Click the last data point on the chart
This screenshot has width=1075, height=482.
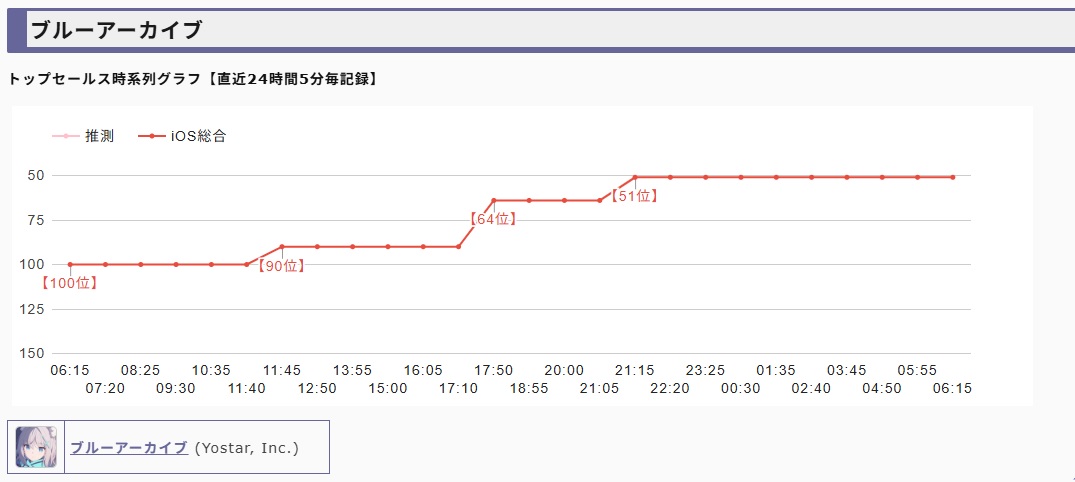952,177
